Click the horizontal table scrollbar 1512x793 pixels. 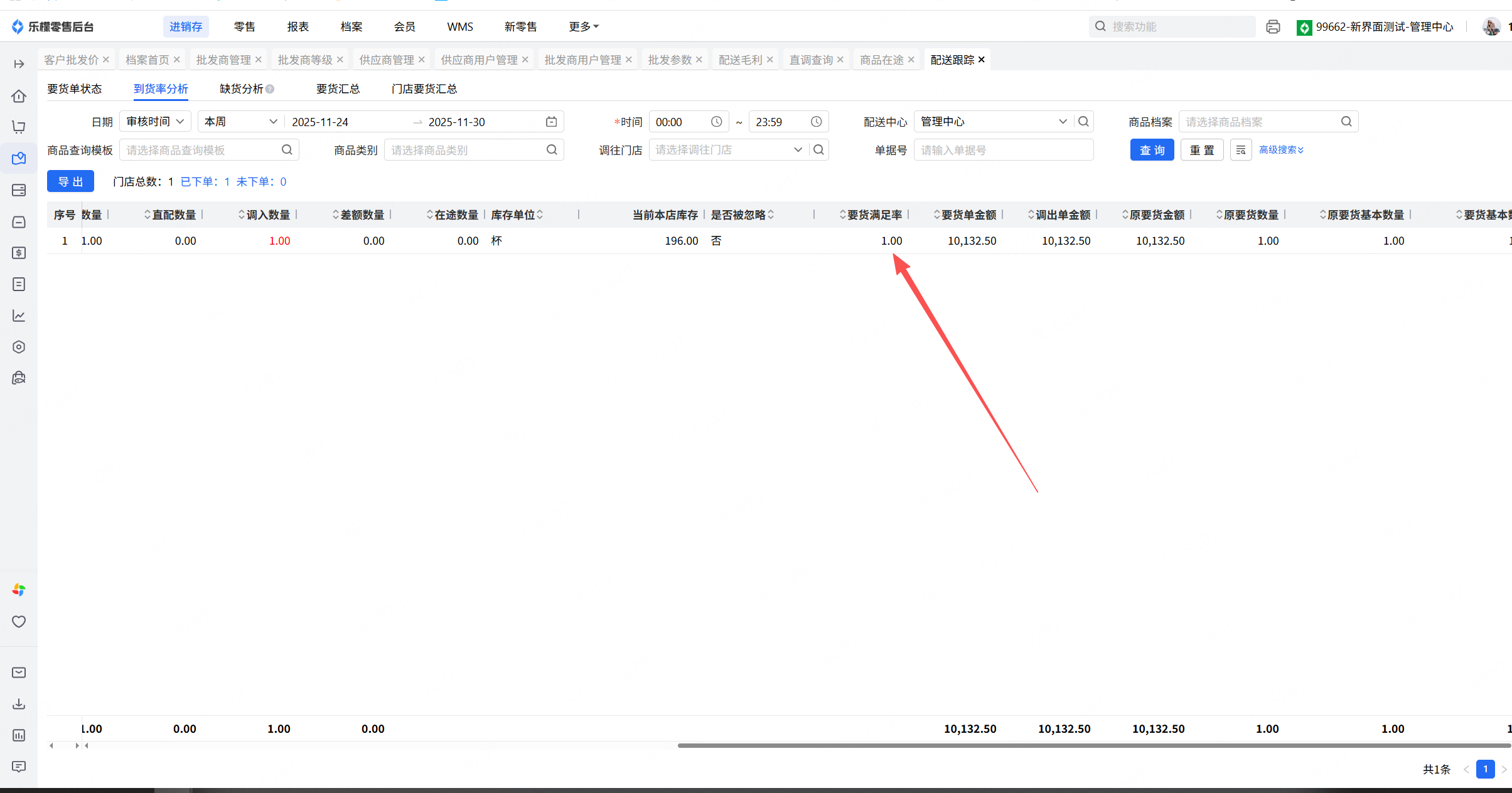(1092, 745)
